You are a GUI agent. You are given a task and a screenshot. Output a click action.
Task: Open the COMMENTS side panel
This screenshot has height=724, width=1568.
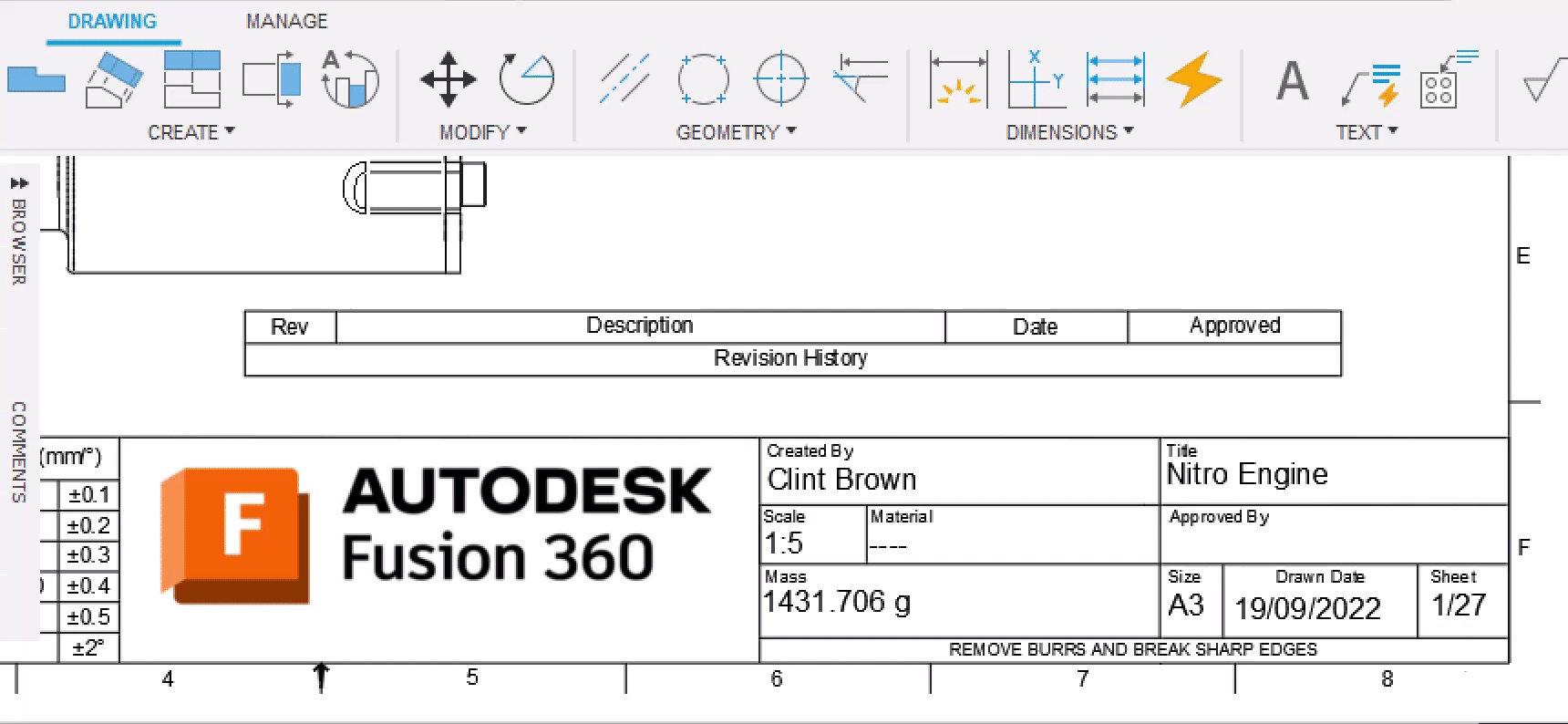click(19, 451)
